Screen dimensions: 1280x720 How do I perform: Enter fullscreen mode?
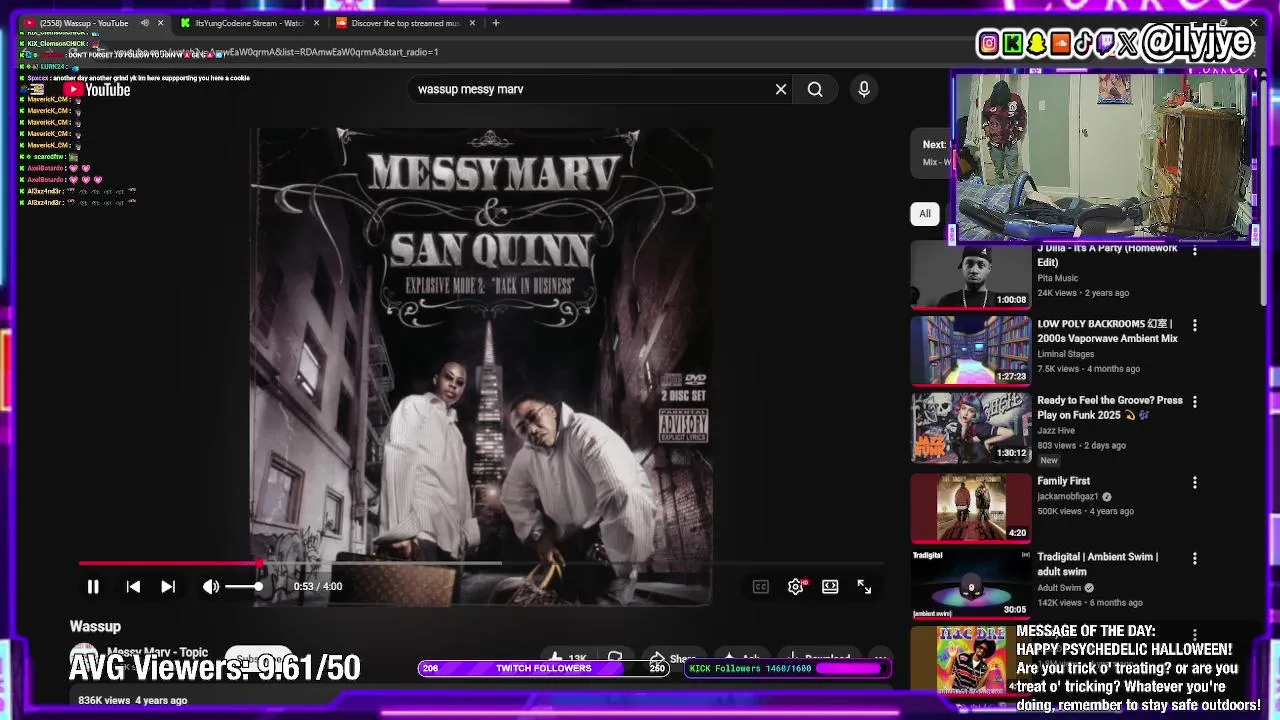click(864, 587)
